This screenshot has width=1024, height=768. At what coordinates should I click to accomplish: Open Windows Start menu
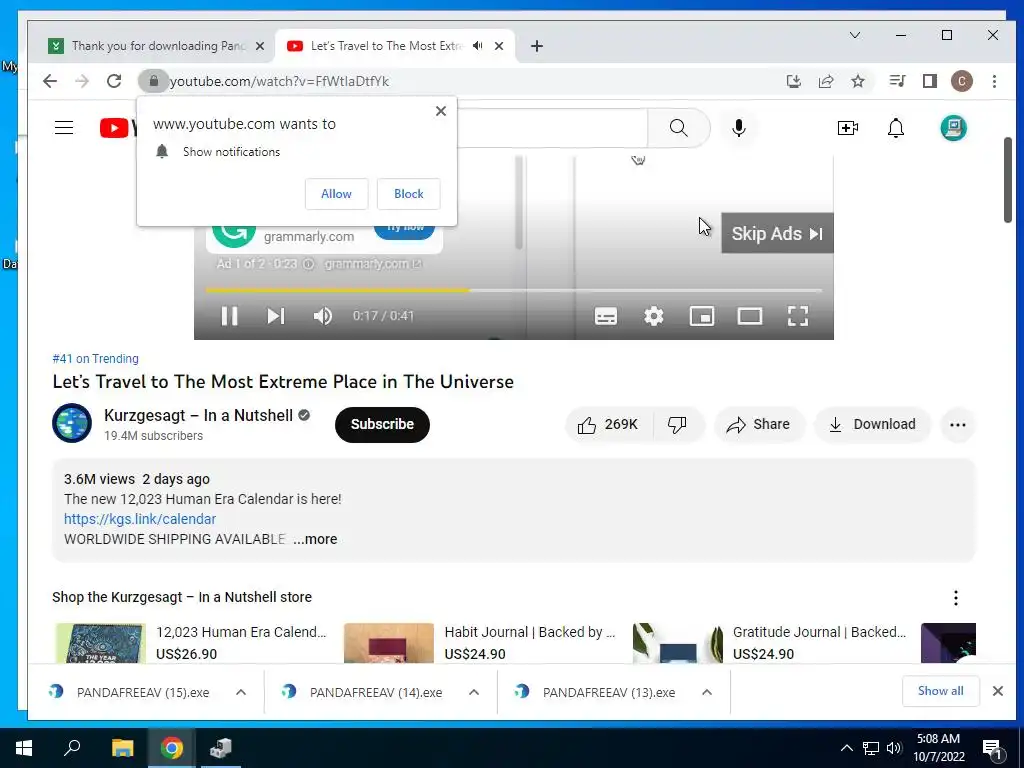point(24,748)
